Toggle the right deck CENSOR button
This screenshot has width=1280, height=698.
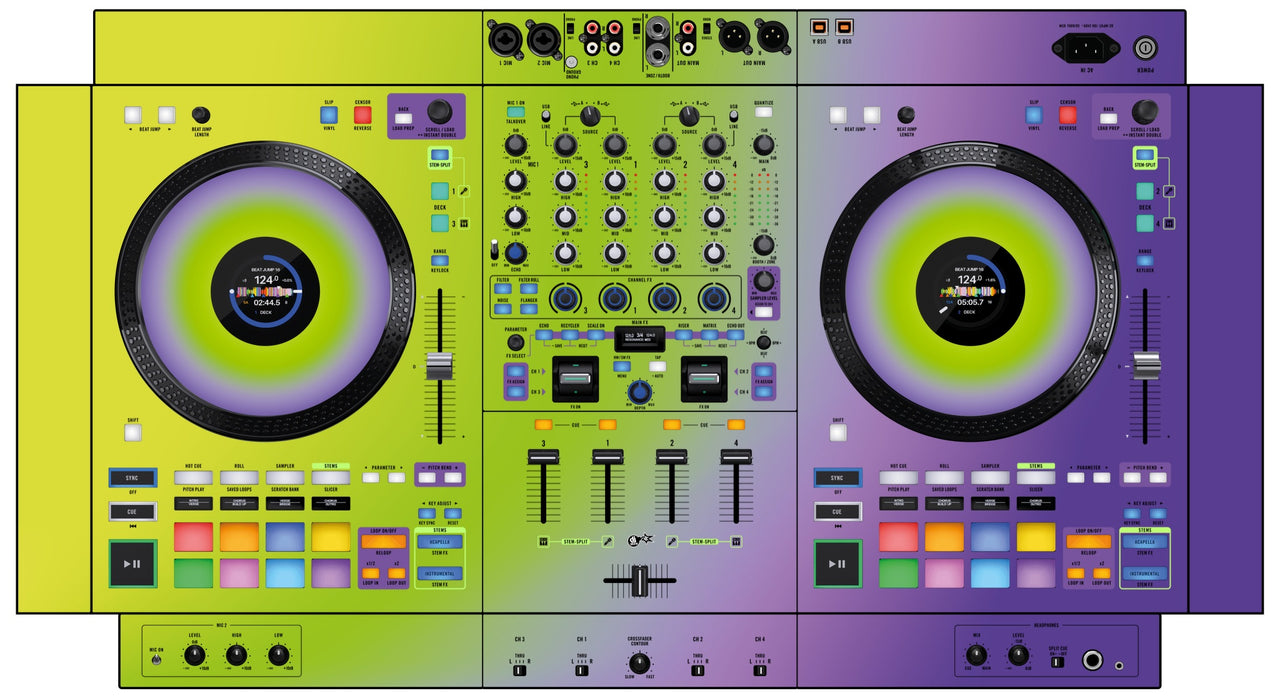(x=1067, y=115)
